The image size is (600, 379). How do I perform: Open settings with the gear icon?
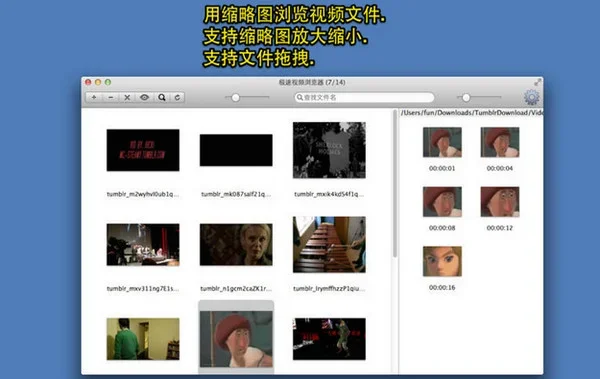pos(532,97)
